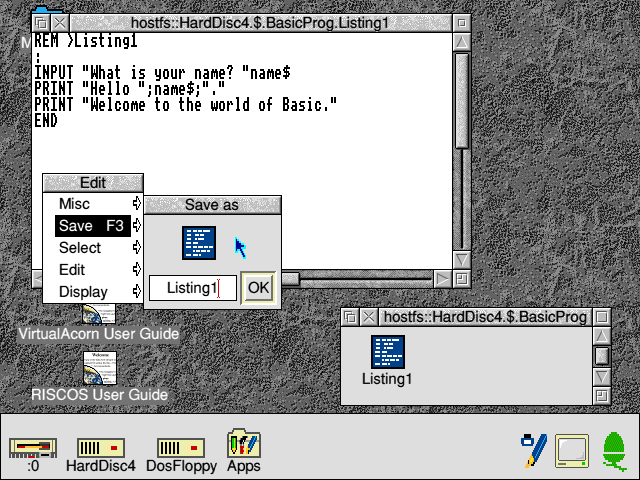Click the BasicProg window's up scroll arrow
640x480 pixels.
[602, 336]
